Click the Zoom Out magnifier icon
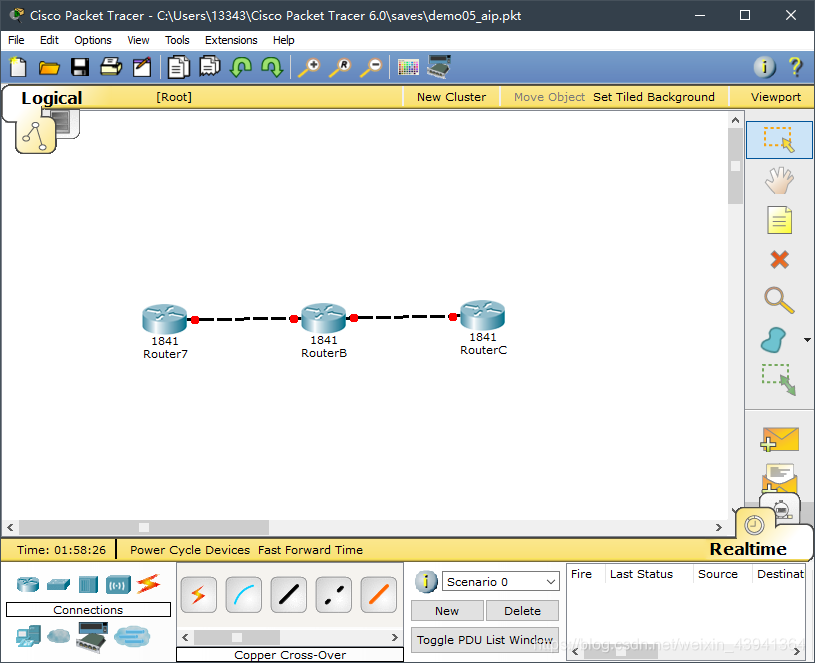This screenshot has width=815, height=663. click(x=371, y=68)
